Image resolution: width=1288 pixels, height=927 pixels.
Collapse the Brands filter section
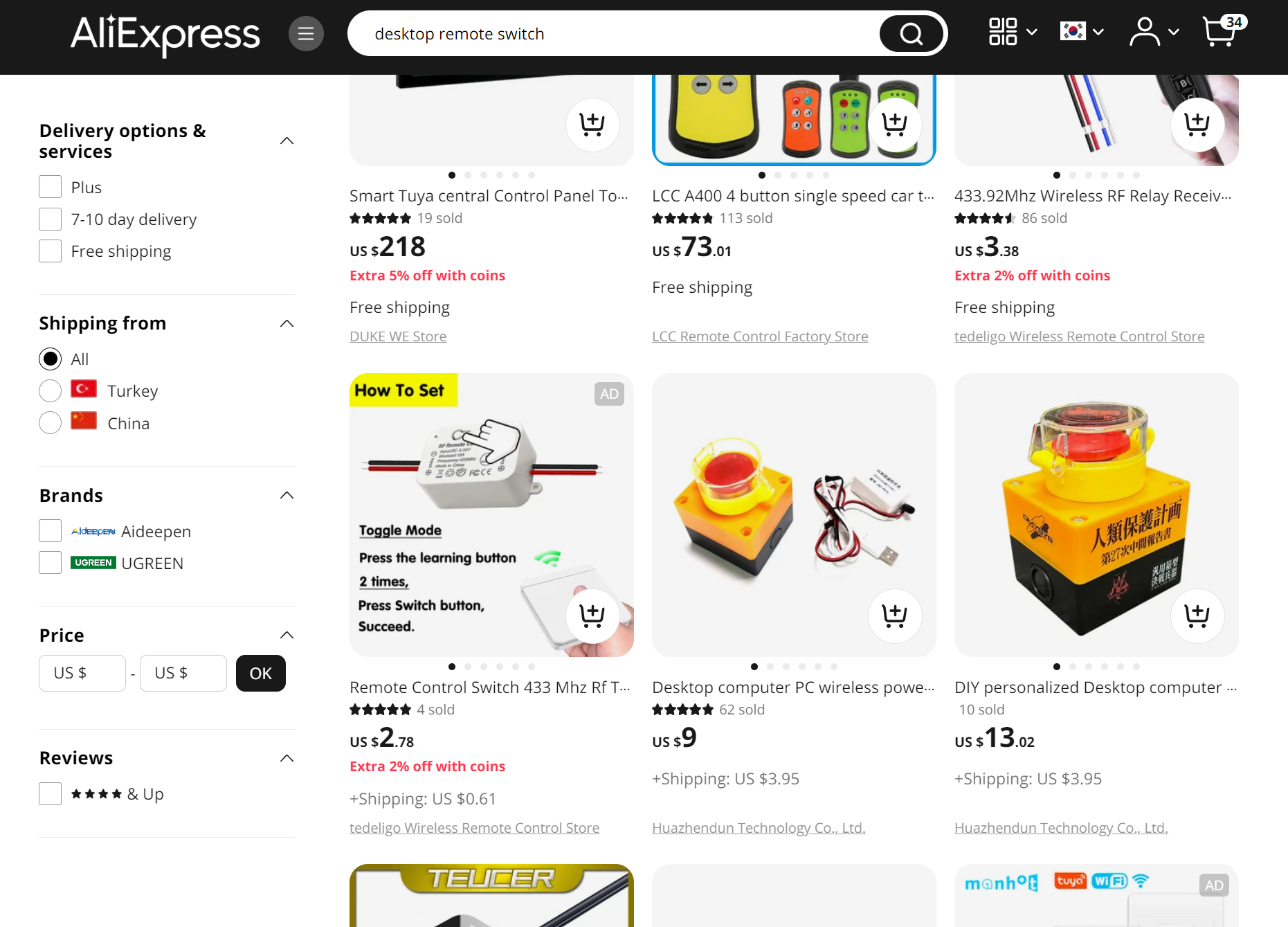[287, 495]
